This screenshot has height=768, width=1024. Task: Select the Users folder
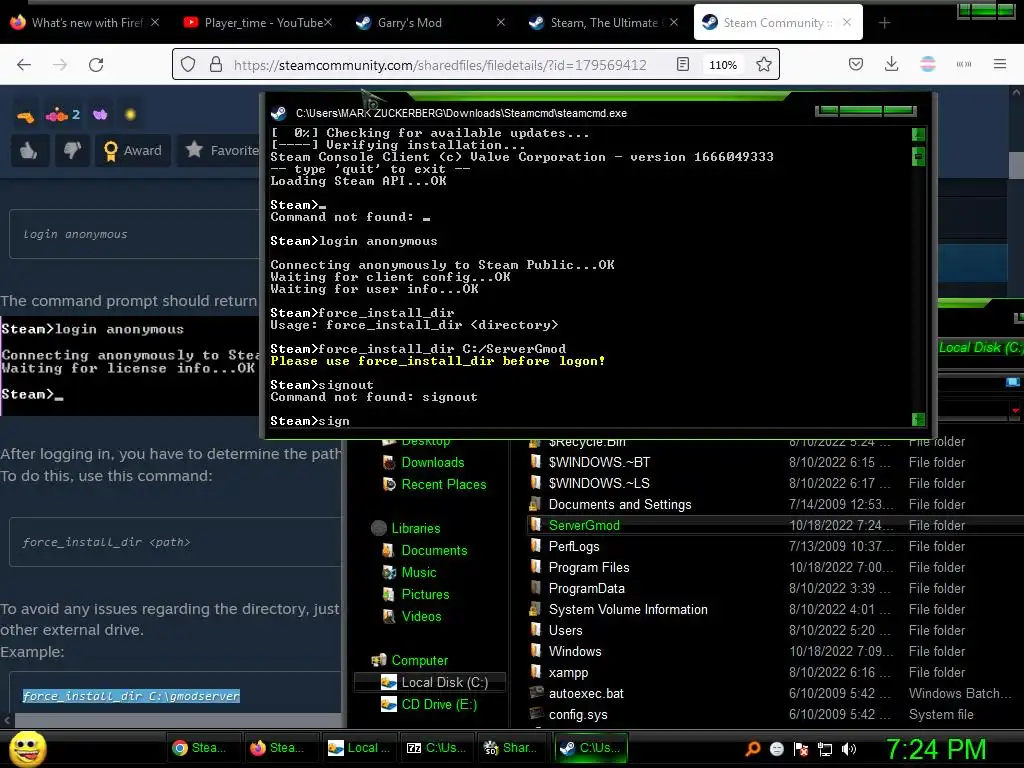click(x=565, y=630)
